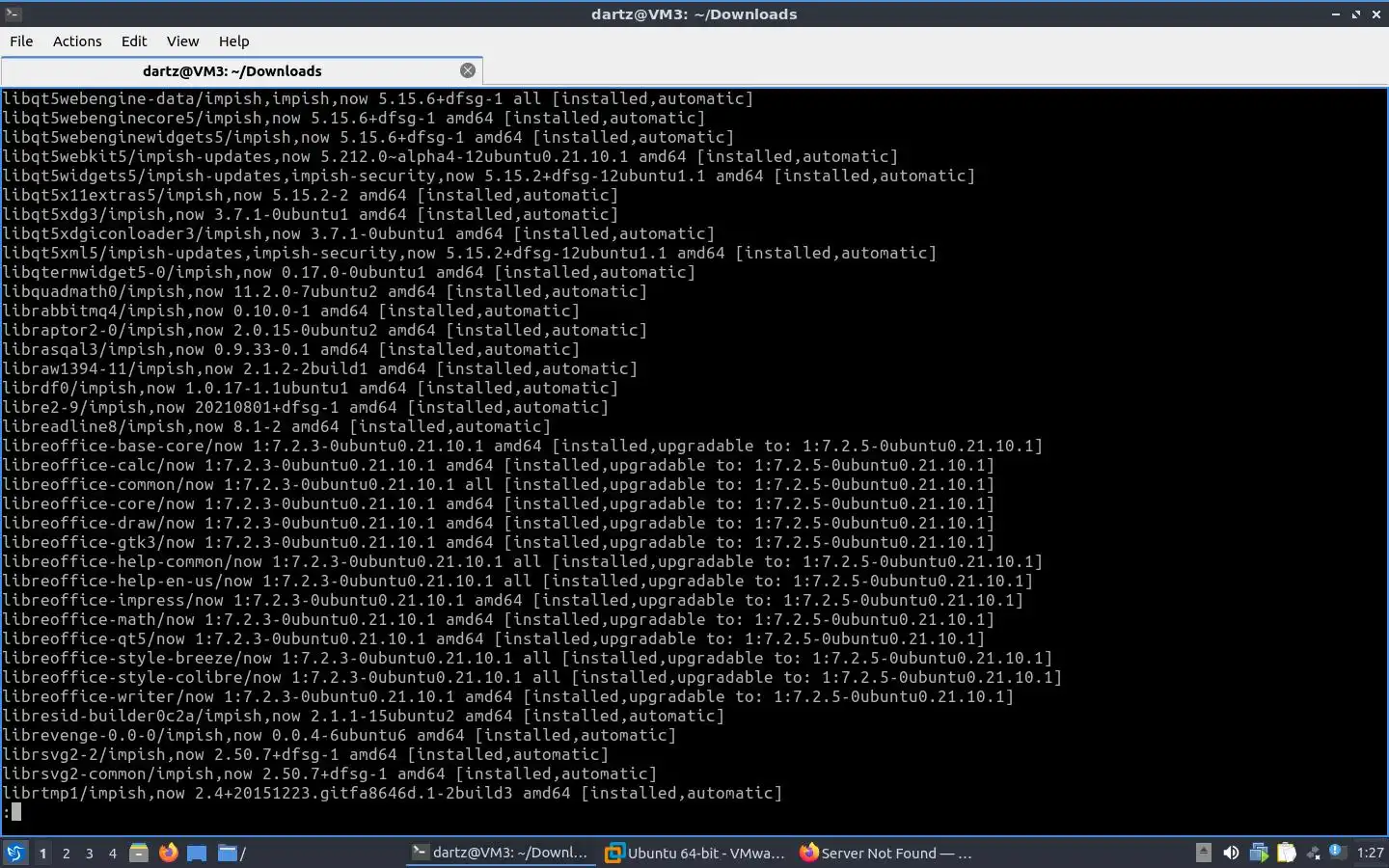Click the libqt5xdgiconloader3 package line

pos(359,233)
